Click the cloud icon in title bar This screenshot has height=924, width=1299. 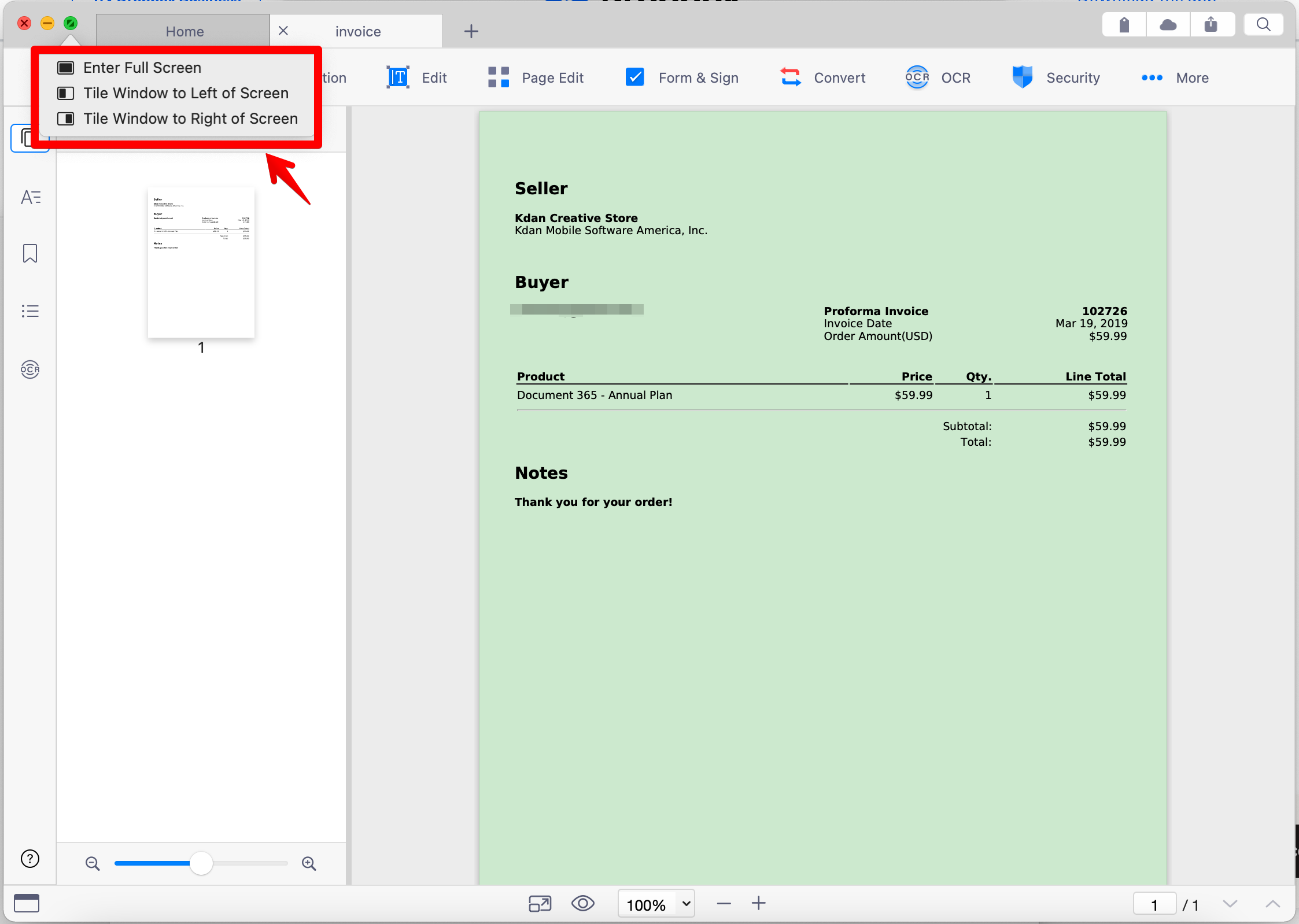[x=1168, y=25]
